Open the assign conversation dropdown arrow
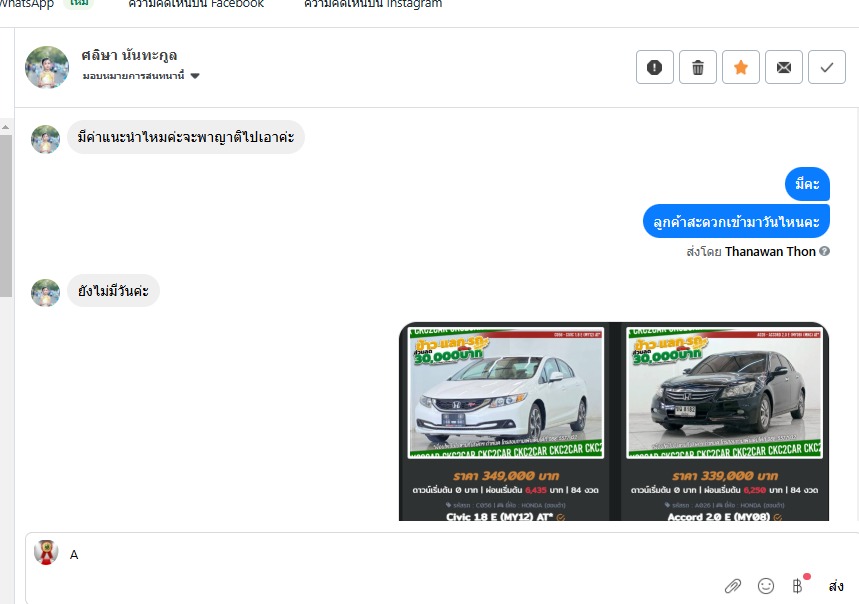 tap(195, 76)
